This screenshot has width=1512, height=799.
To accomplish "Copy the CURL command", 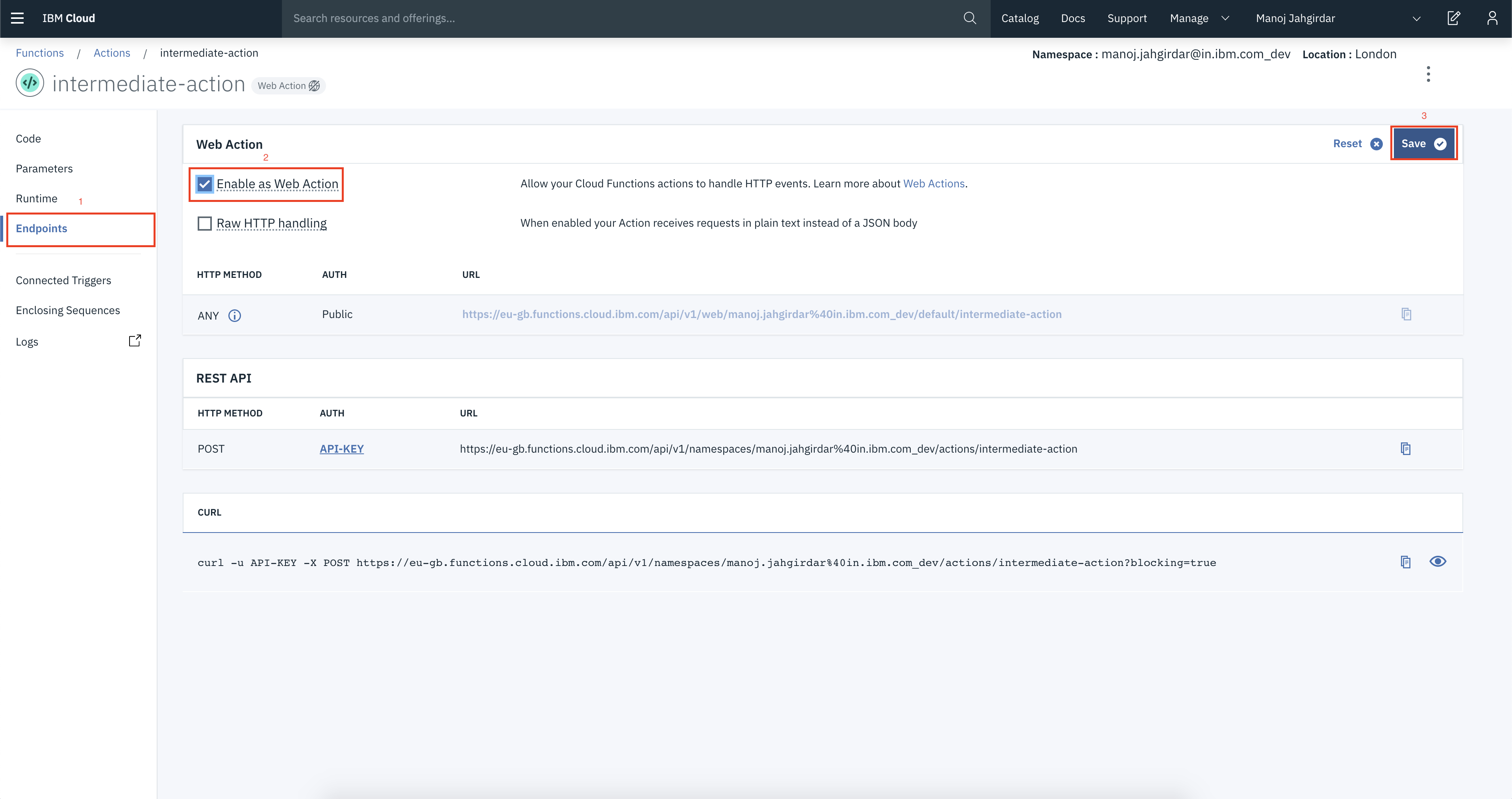I will point(1405,562).
